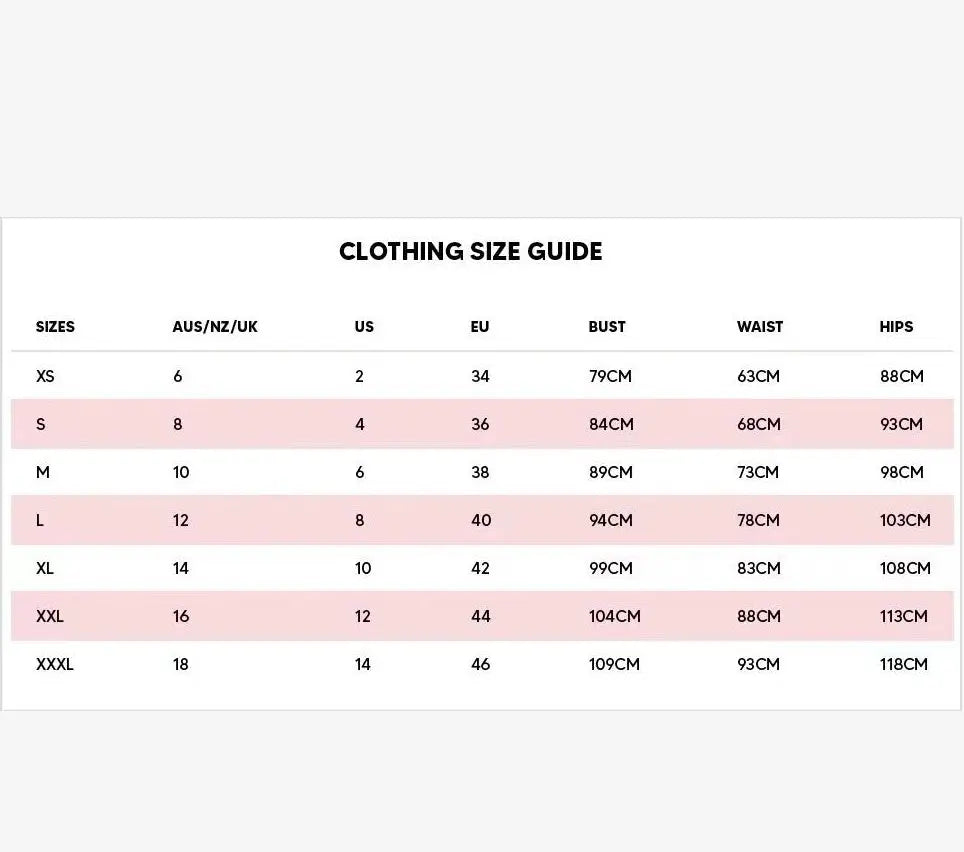Select the 118CM hips measurement

click(904, 665)
